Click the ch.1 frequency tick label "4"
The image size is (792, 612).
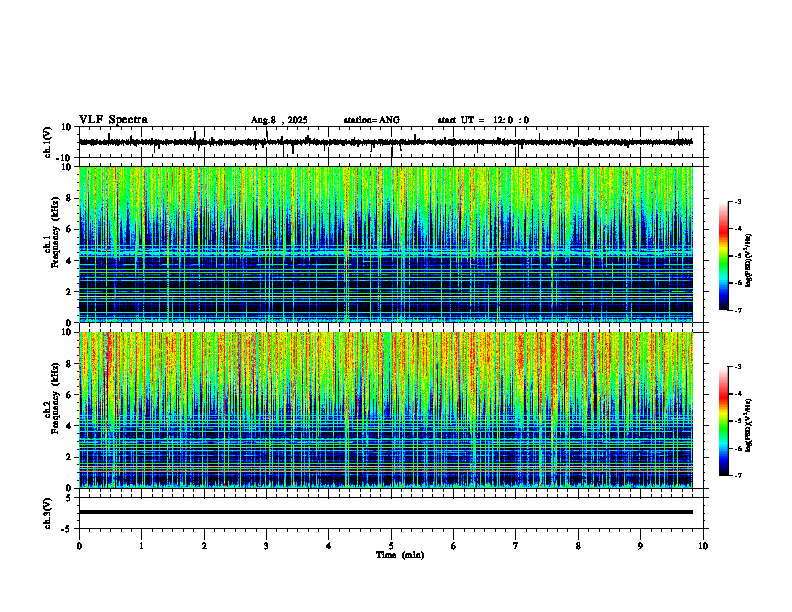[69, 261]
